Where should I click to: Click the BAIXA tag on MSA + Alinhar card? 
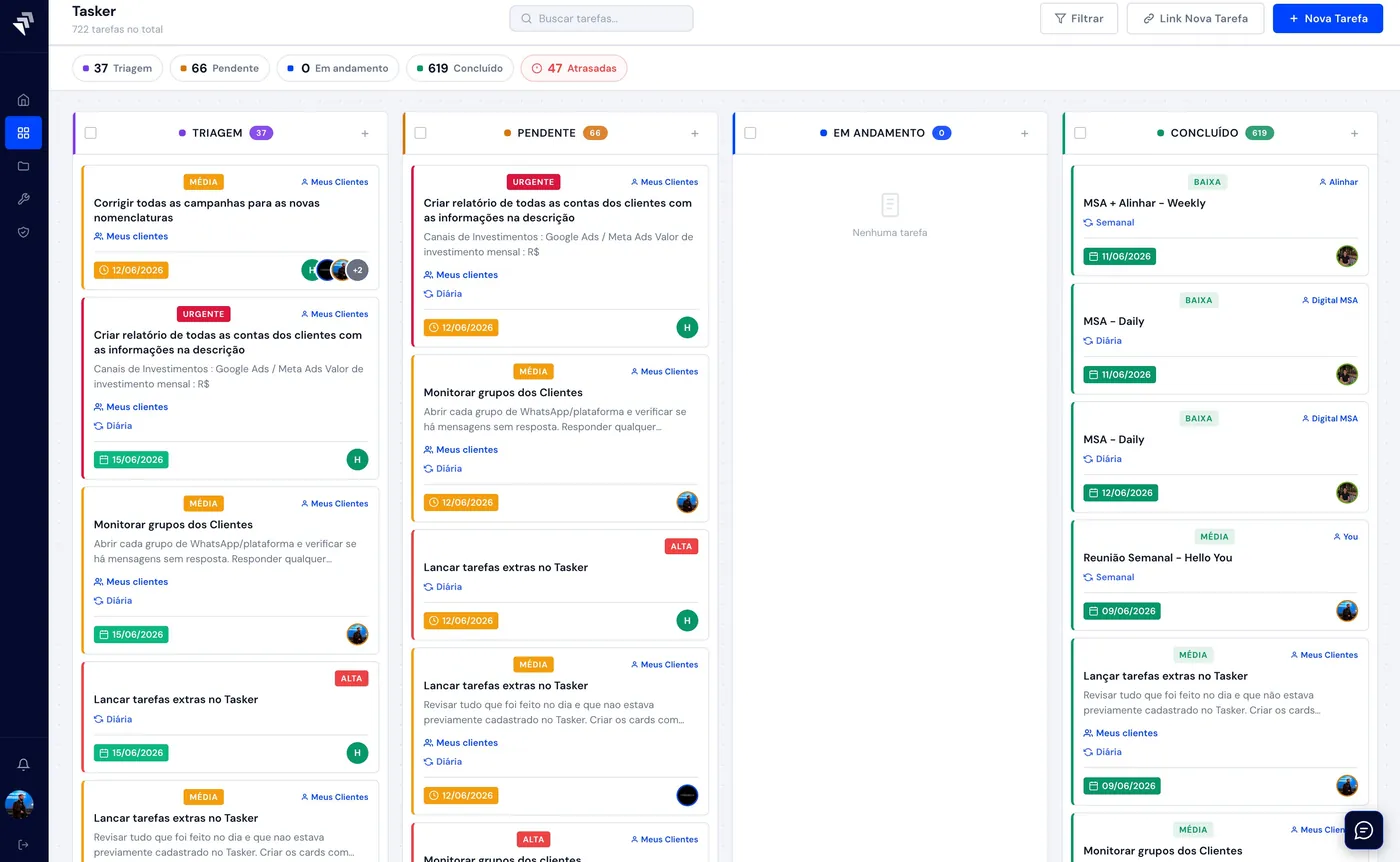1208,182
